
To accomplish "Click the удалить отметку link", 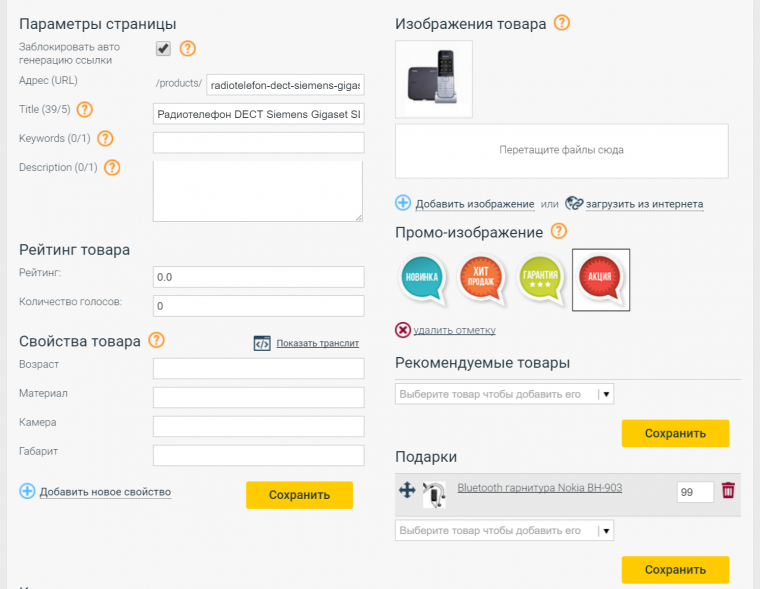I will point(454,330).
